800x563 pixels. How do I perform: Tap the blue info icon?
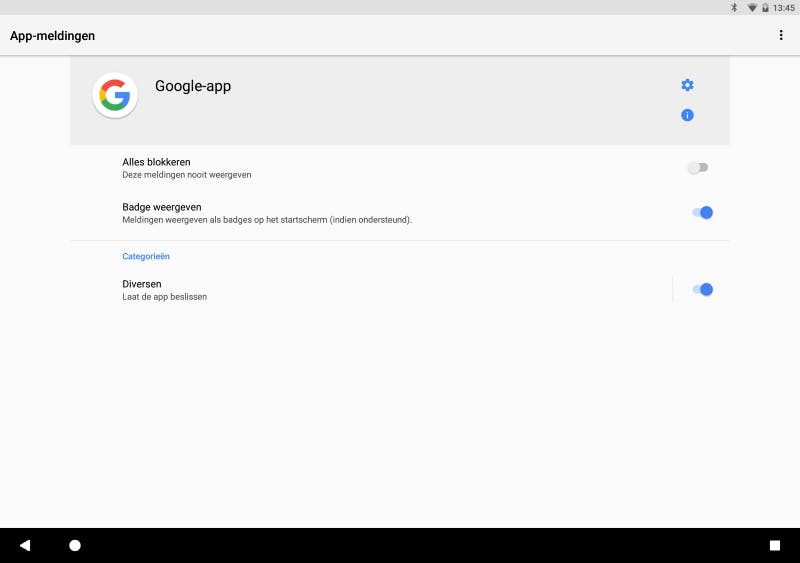687,115
